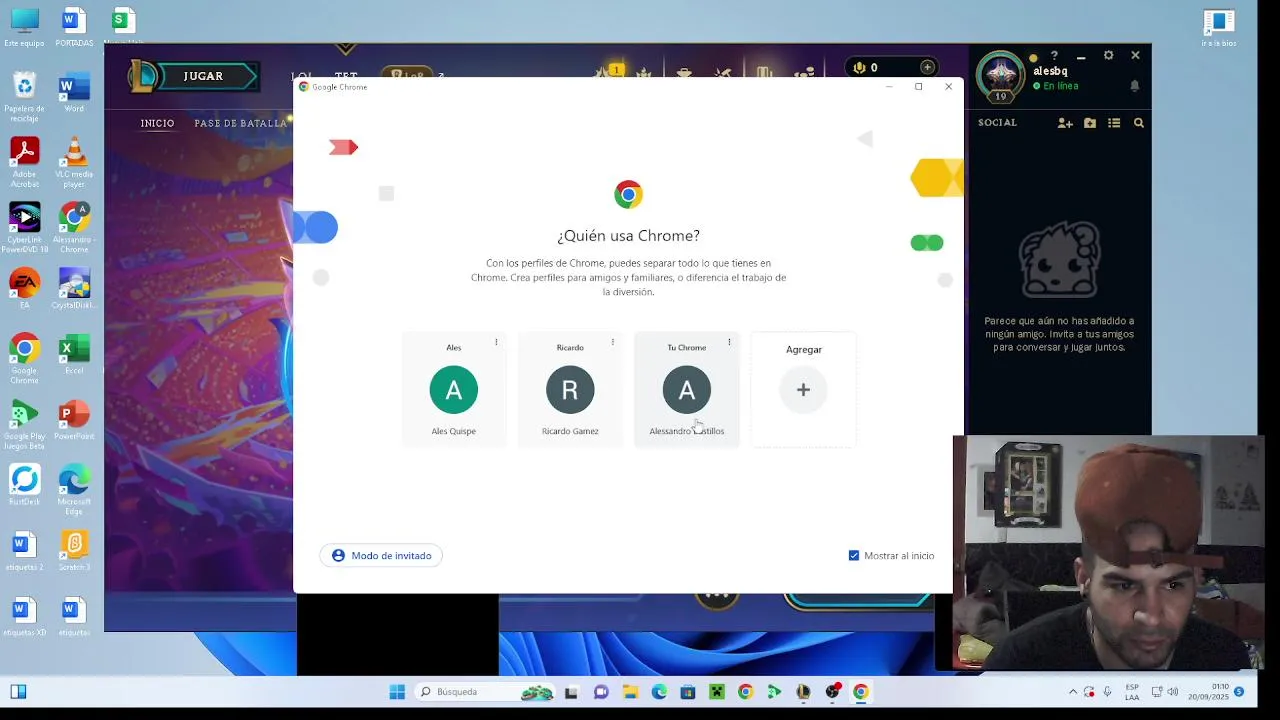
Task: Select the Tu Chrome Alessandro profile
Action: tap(687, 390)
